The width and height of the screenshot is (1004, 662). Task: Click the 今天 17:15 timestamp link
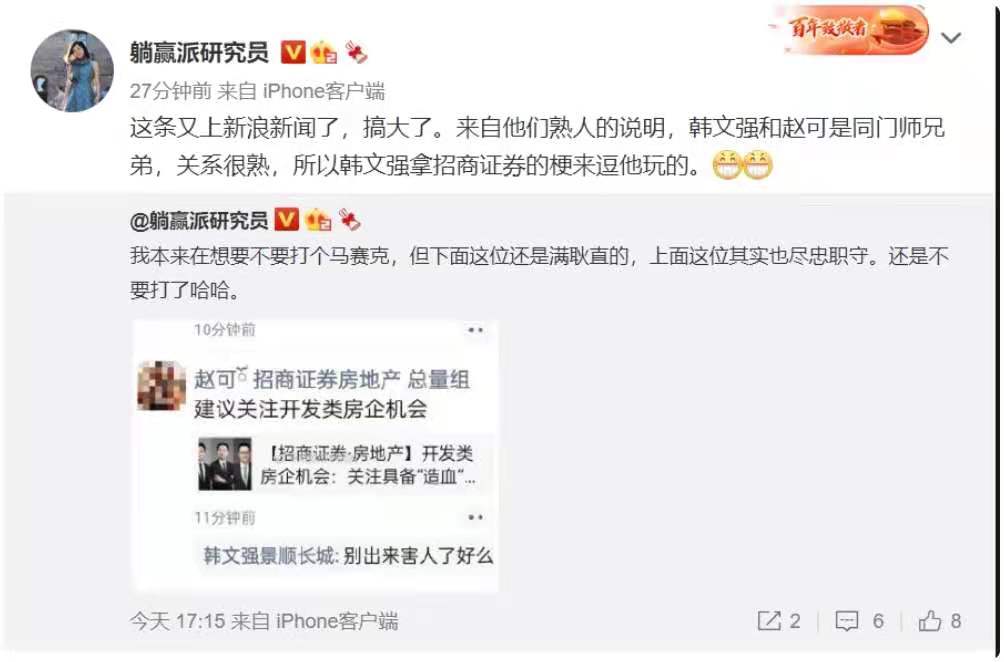[177, 620]
